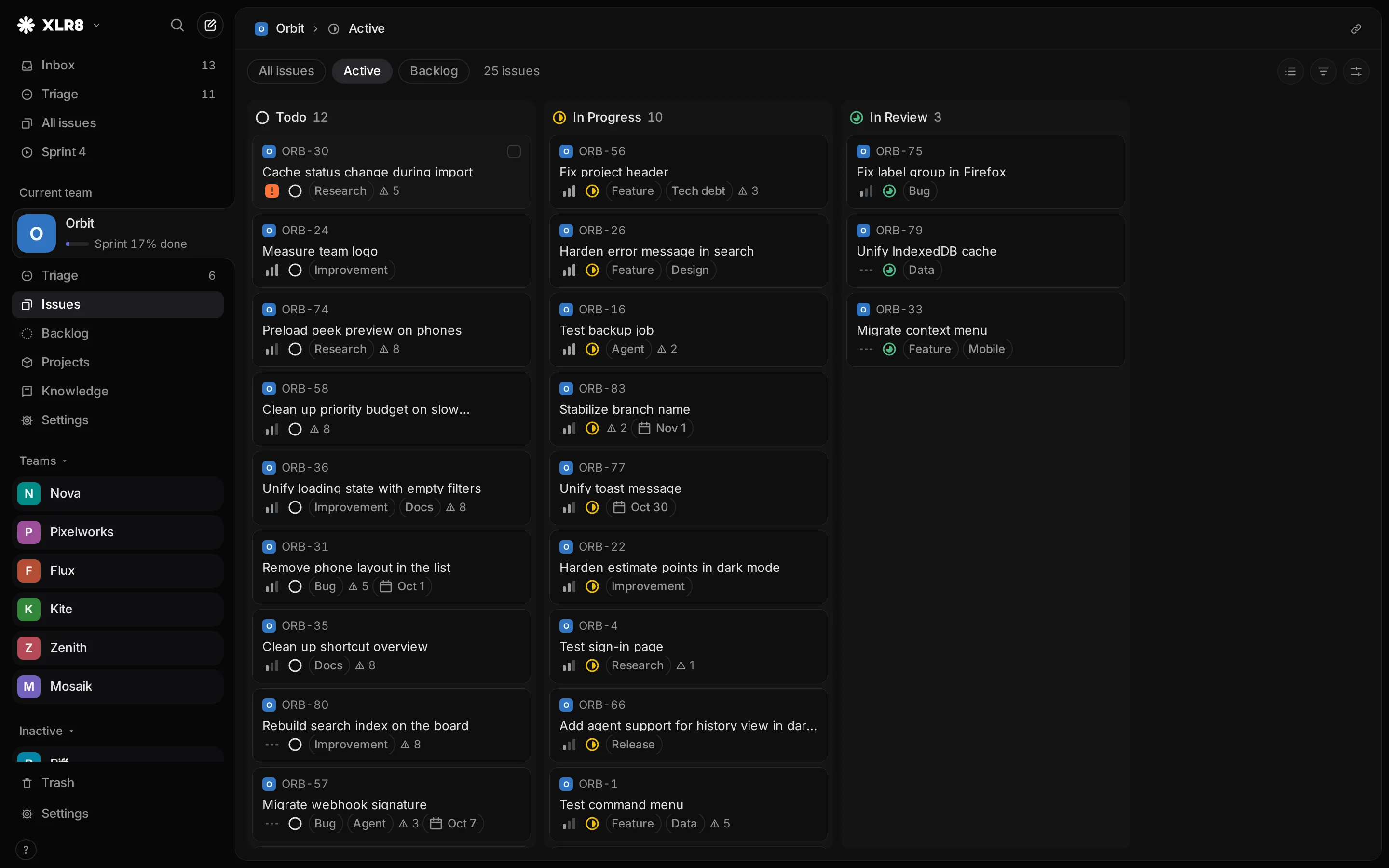Image resolution: width=1389 pixels, height=868 pixels.
Task: Open Sprint 4 in sidebar
Action: pyautogui.click(x=118, y=152)
